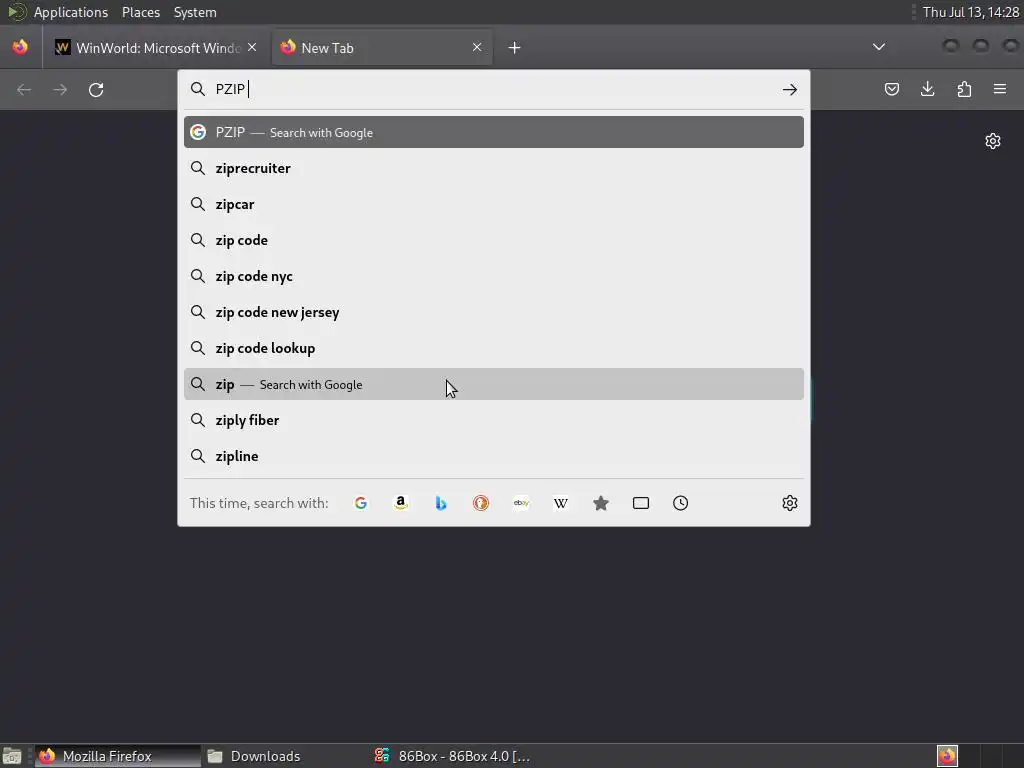
Task: Select the New Tab tab
Action: [382, 48]
